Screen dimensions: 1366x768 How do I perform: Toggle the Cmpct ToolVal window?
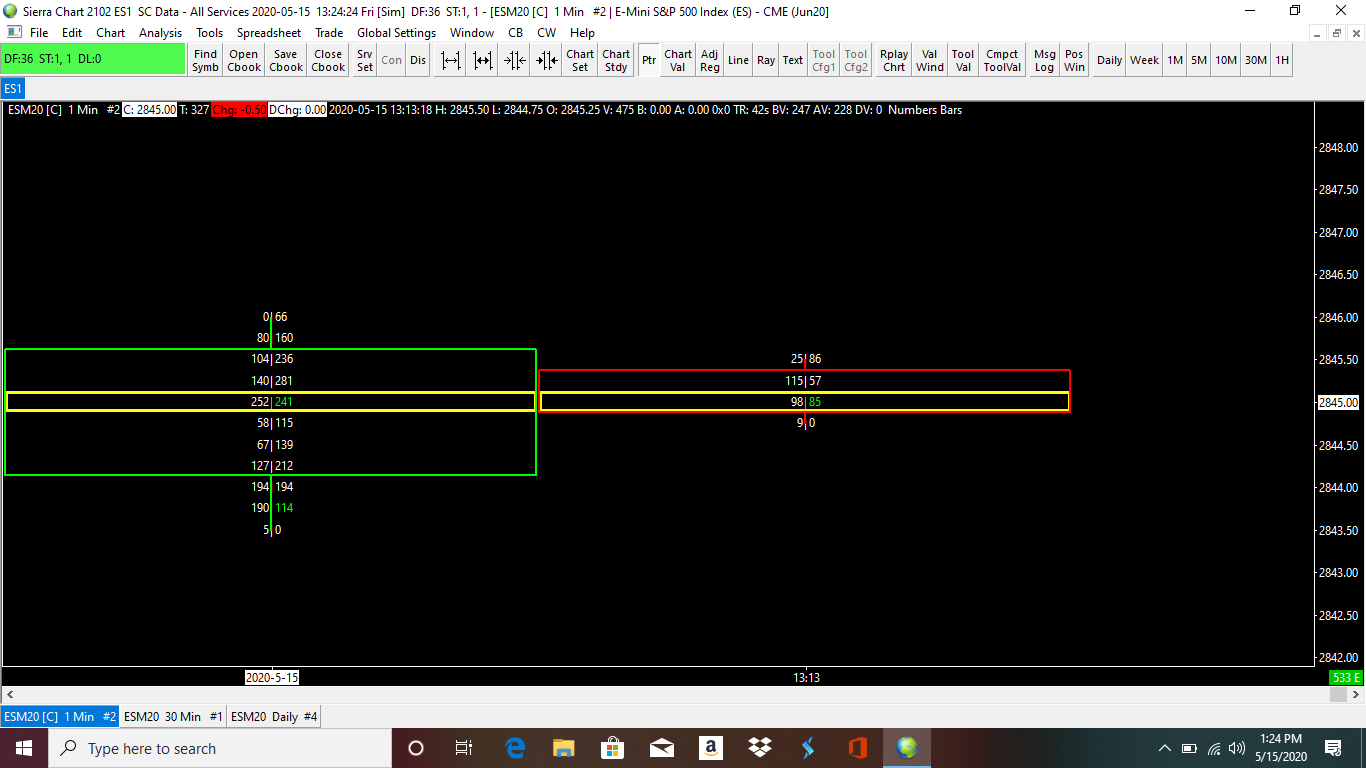pos(1002,60)
